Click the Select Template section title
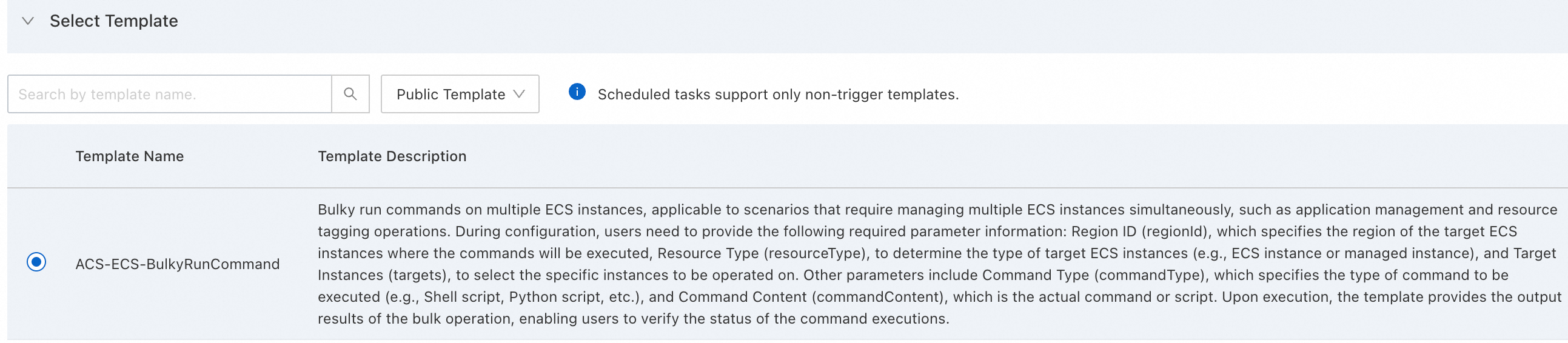The height and width of the screenshot is (343, 1568). (114, 21)
